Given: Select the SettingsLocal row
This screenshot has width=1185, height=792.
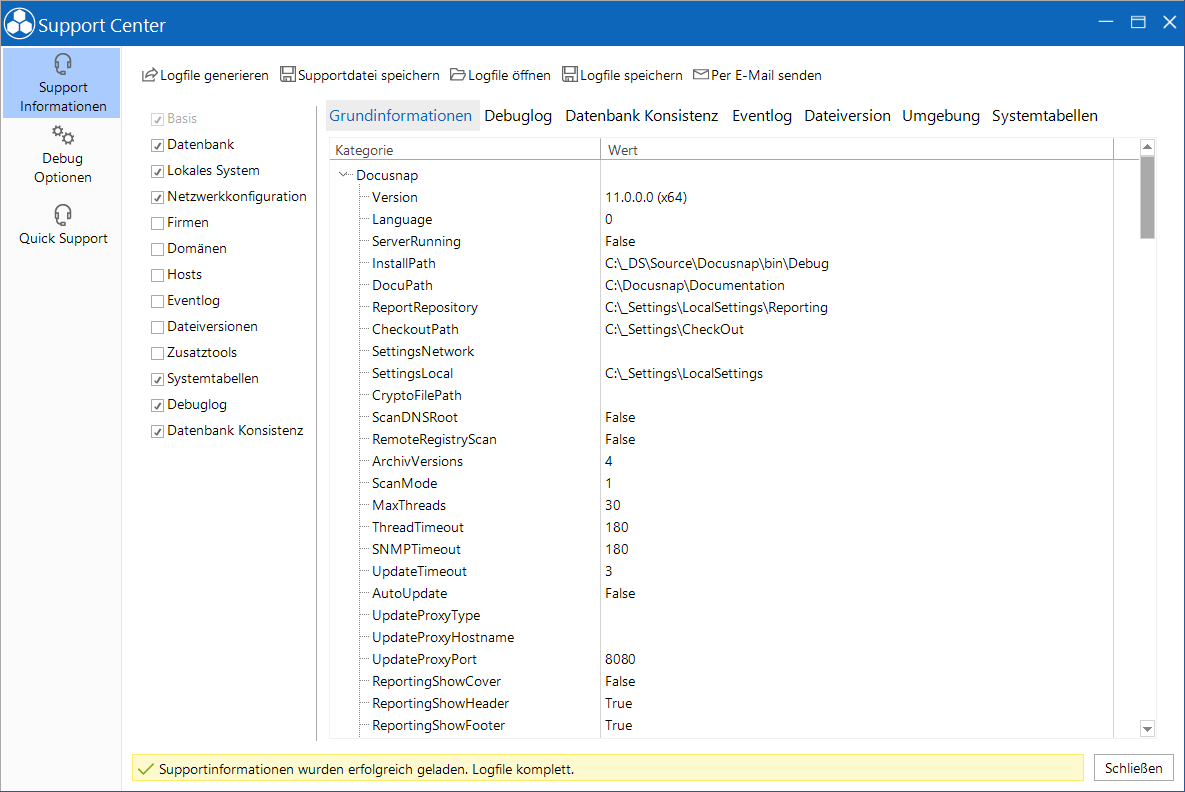Looking at the screenshot, I should [x=722, y=373].
